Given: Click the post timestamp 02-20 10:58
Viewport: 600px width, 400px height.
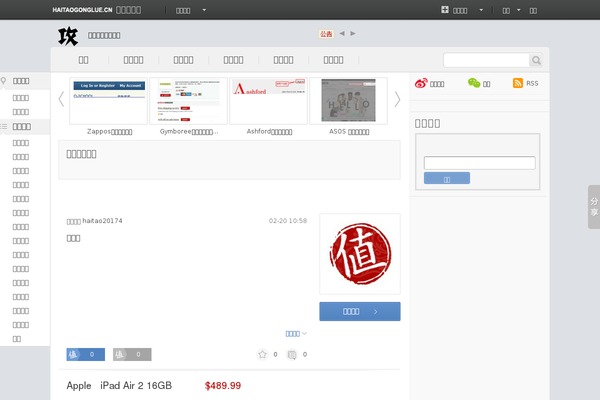Looking at the screenshot, I should 288,220.
